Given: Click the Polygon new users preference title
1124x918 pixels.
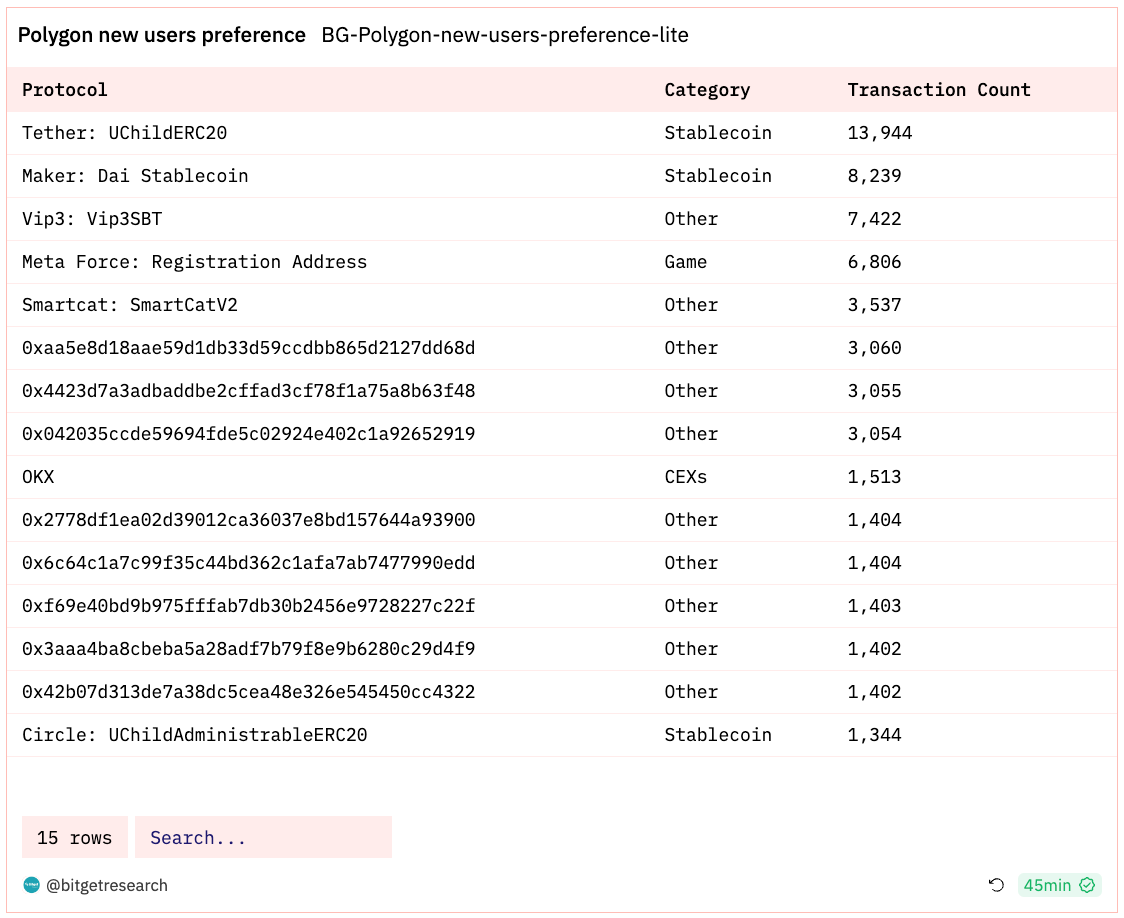Looking at the screenshot, I should coord(162,35).
